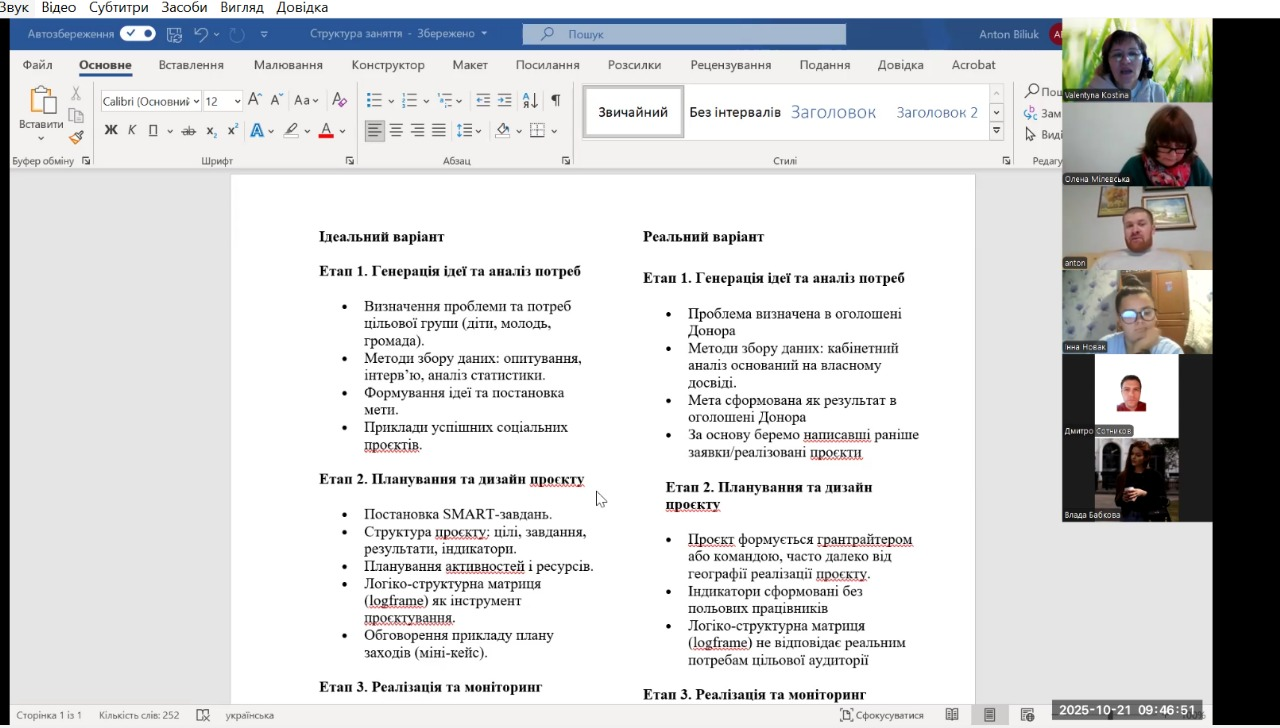
Task: Click the Format Painter brush icon
Action: [x=76, y=137]
